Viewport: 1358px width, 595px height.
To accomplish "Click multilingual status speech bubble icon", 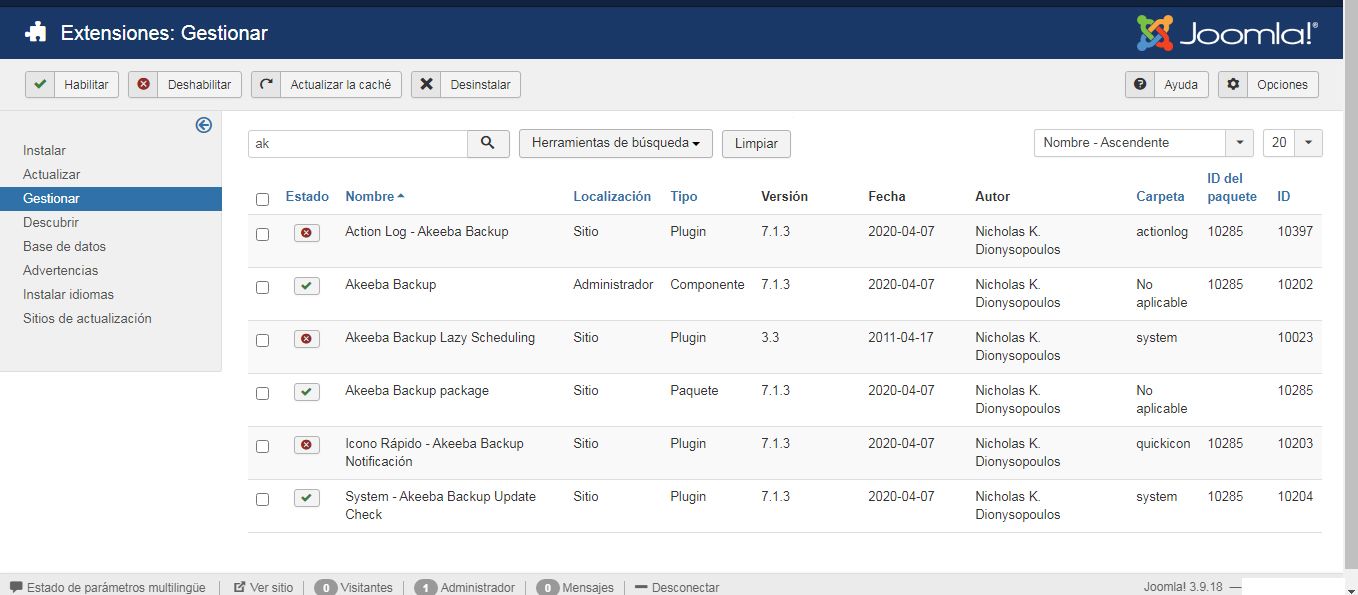I will pos(16,587).
